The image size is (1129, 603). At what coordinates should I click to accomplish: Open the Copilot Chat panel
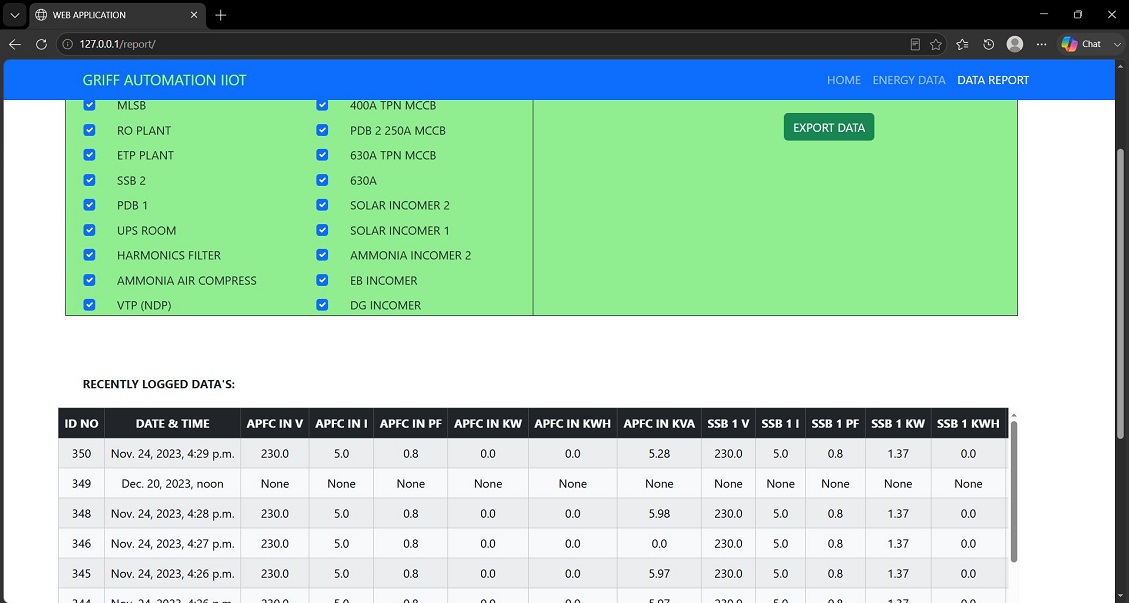coord(1081,44)
